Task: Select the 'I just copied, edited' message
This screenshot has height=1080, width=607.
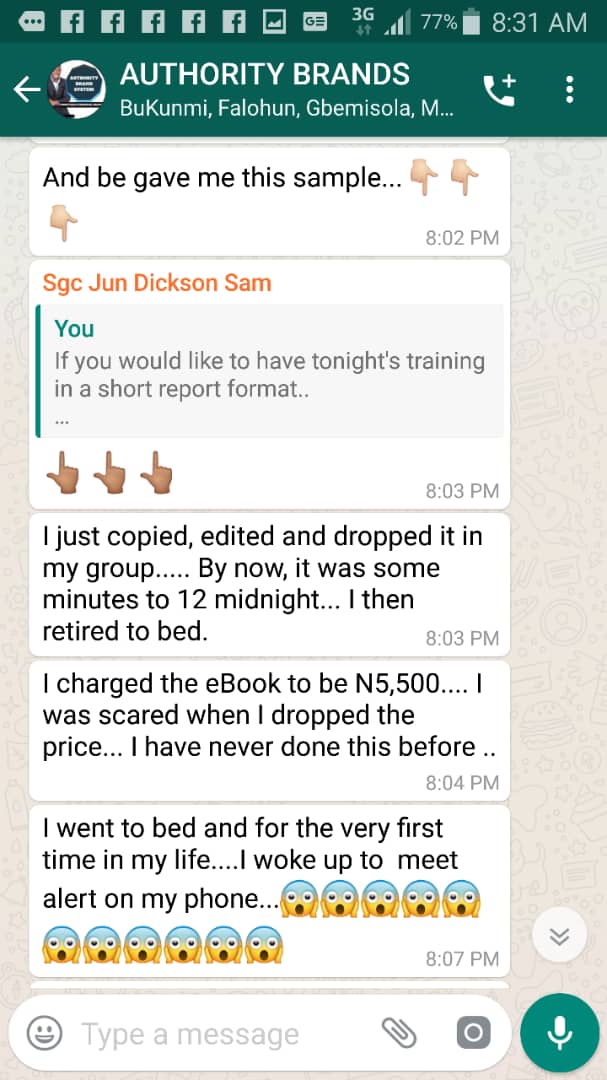Action: click(269, 584)
